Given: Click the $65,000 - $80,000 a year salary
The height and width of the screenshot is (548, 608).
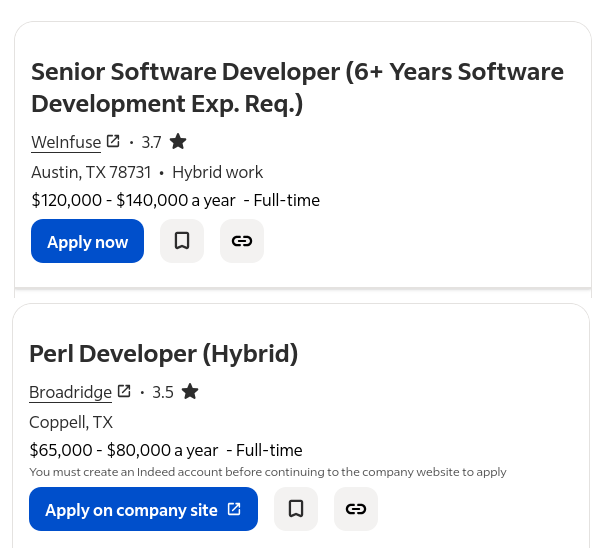Looking at the screenshot, I should (x=123, y=450).
